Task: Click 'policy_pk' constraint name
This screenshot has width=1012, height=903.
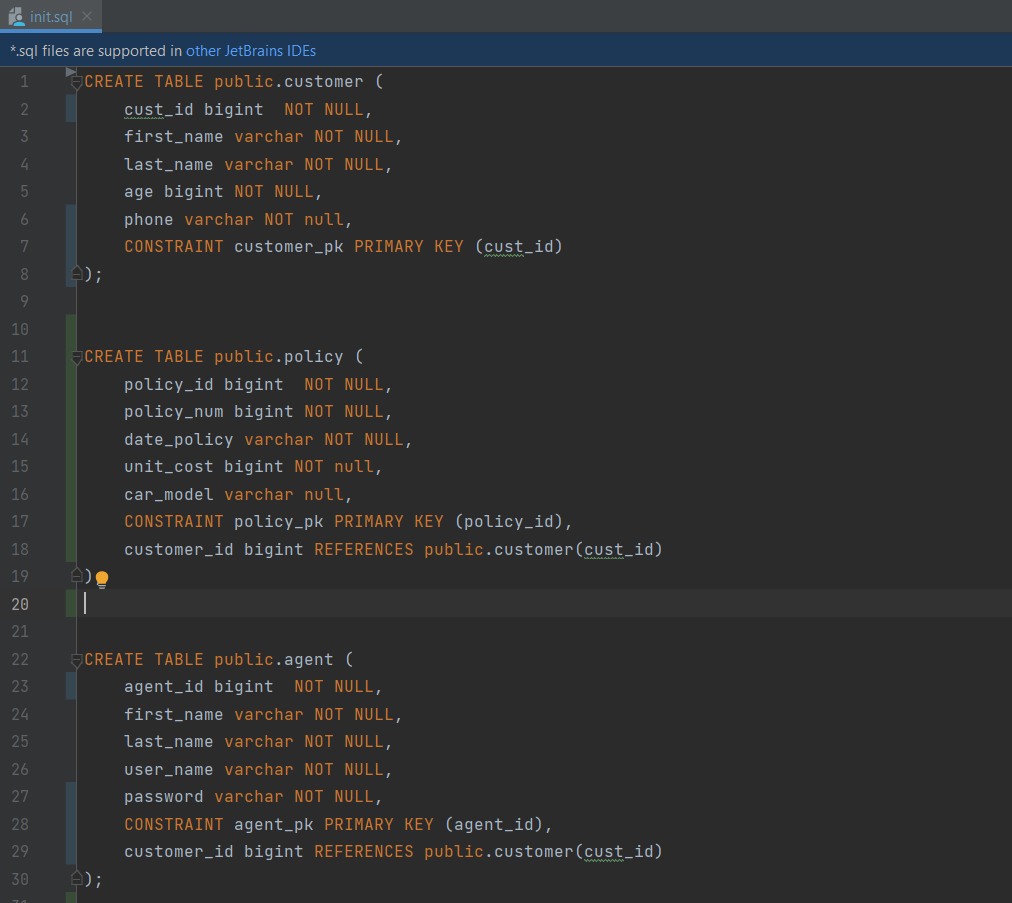Action: [279, 522]
